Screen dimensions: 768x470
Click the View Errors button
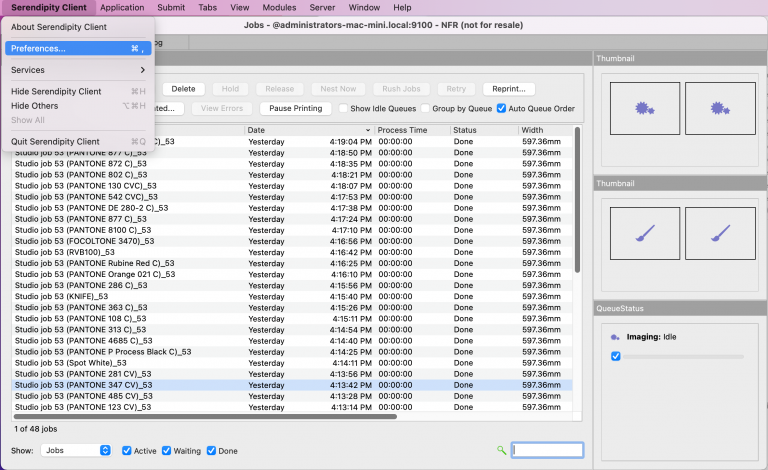[221, 108]
